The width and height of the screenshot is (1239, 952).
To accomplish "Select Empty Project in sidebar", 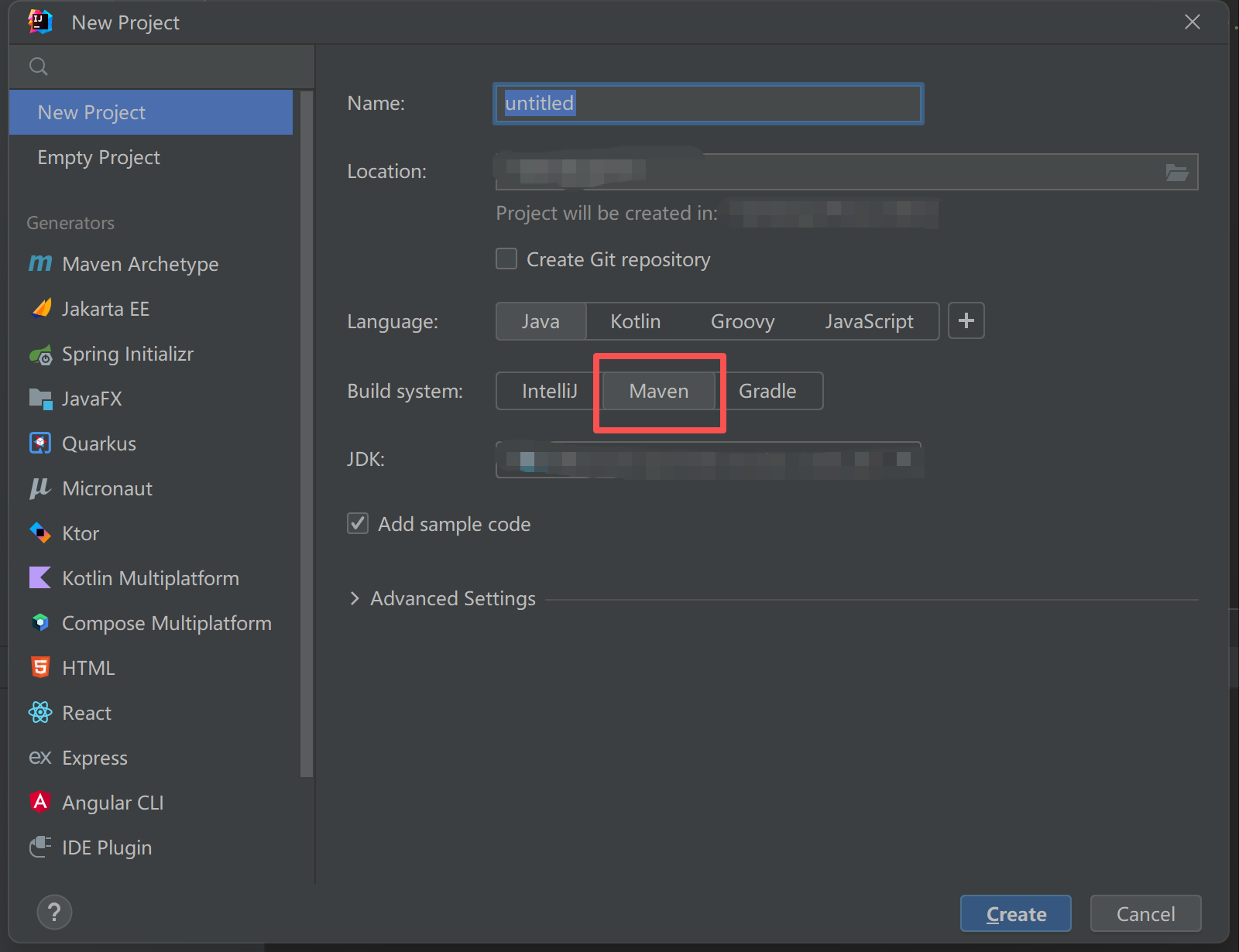I will 151,157.
